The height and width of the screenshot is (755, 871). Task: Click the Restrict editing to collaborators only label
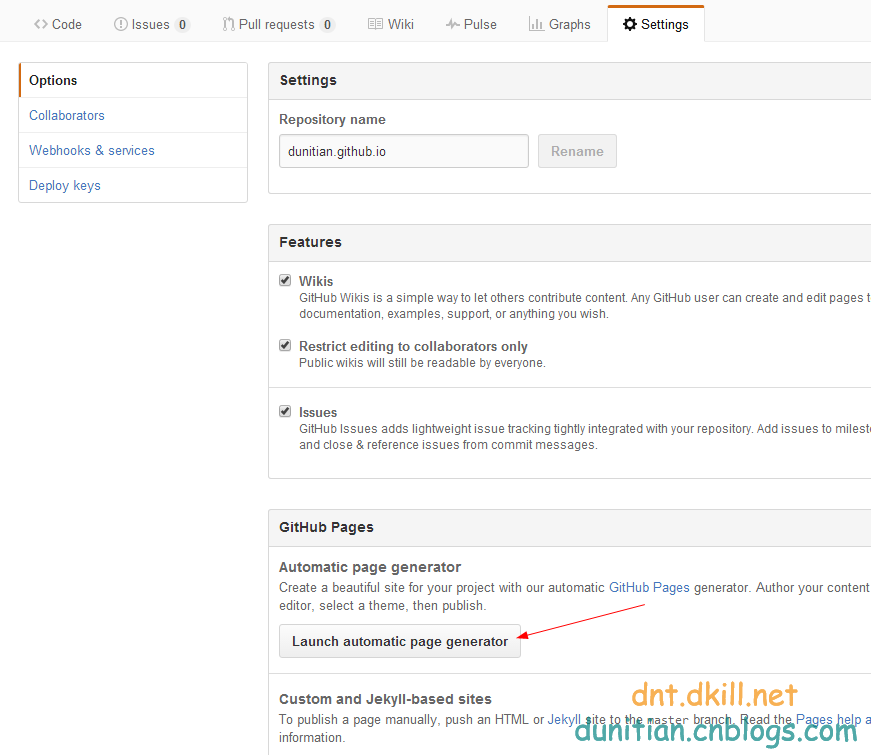pos(413,346)
